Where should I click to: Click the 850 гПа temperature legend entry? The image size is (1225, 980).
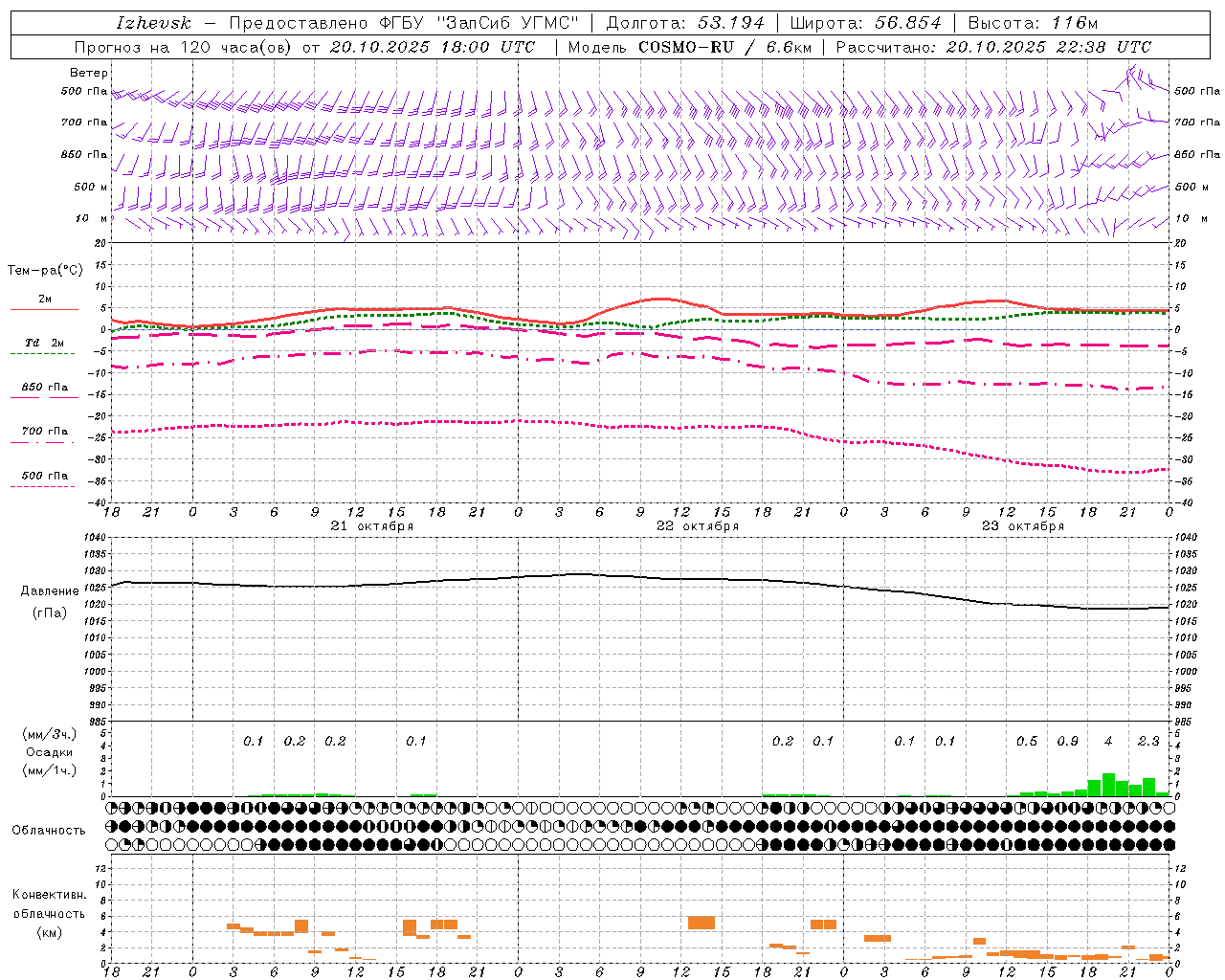pyautogui.click(x=44, y=388)
